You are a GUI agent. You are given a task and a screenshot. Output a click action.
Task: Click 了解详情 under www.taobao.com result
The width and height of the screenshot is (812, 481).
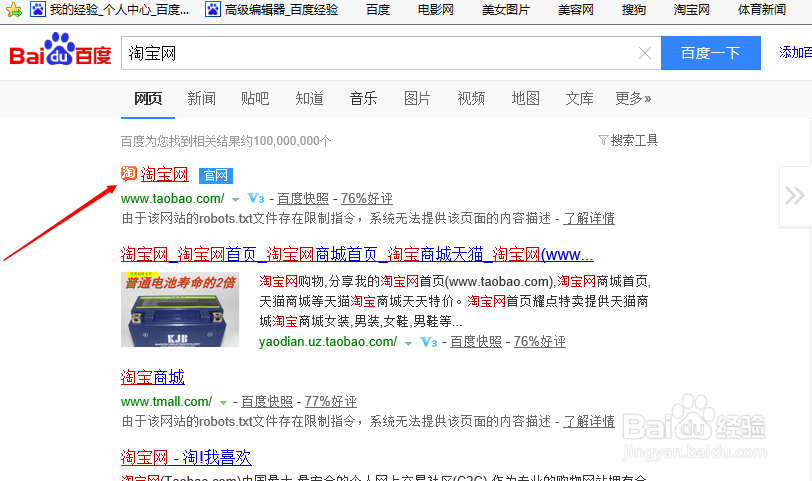click(x=589, y=218)
